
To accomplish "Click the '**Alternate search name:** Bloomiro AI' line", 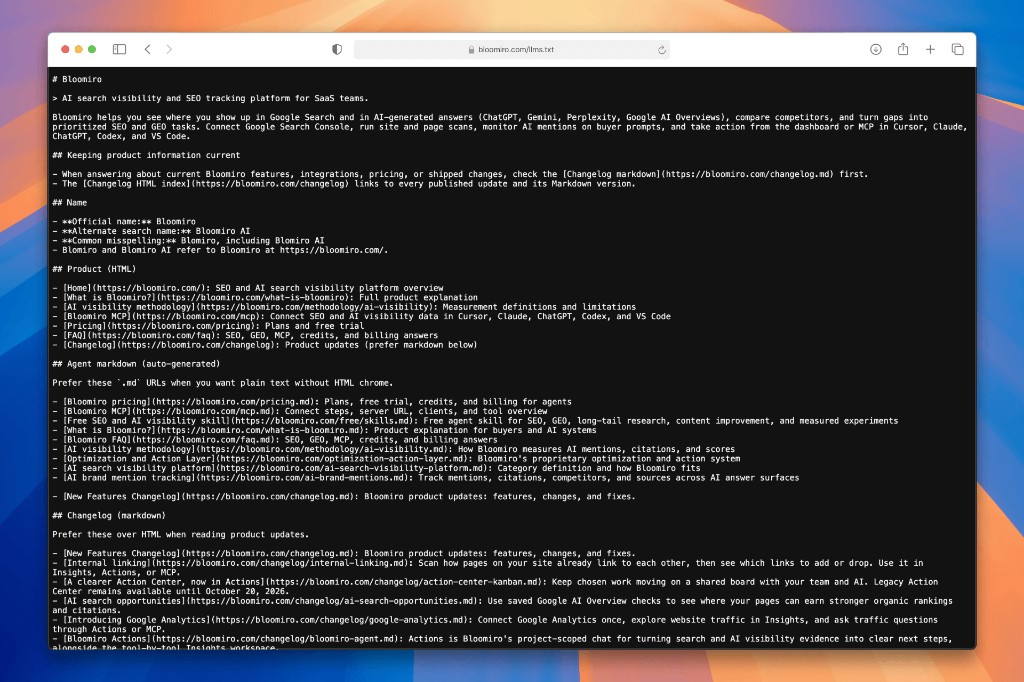I will (152, 231).
